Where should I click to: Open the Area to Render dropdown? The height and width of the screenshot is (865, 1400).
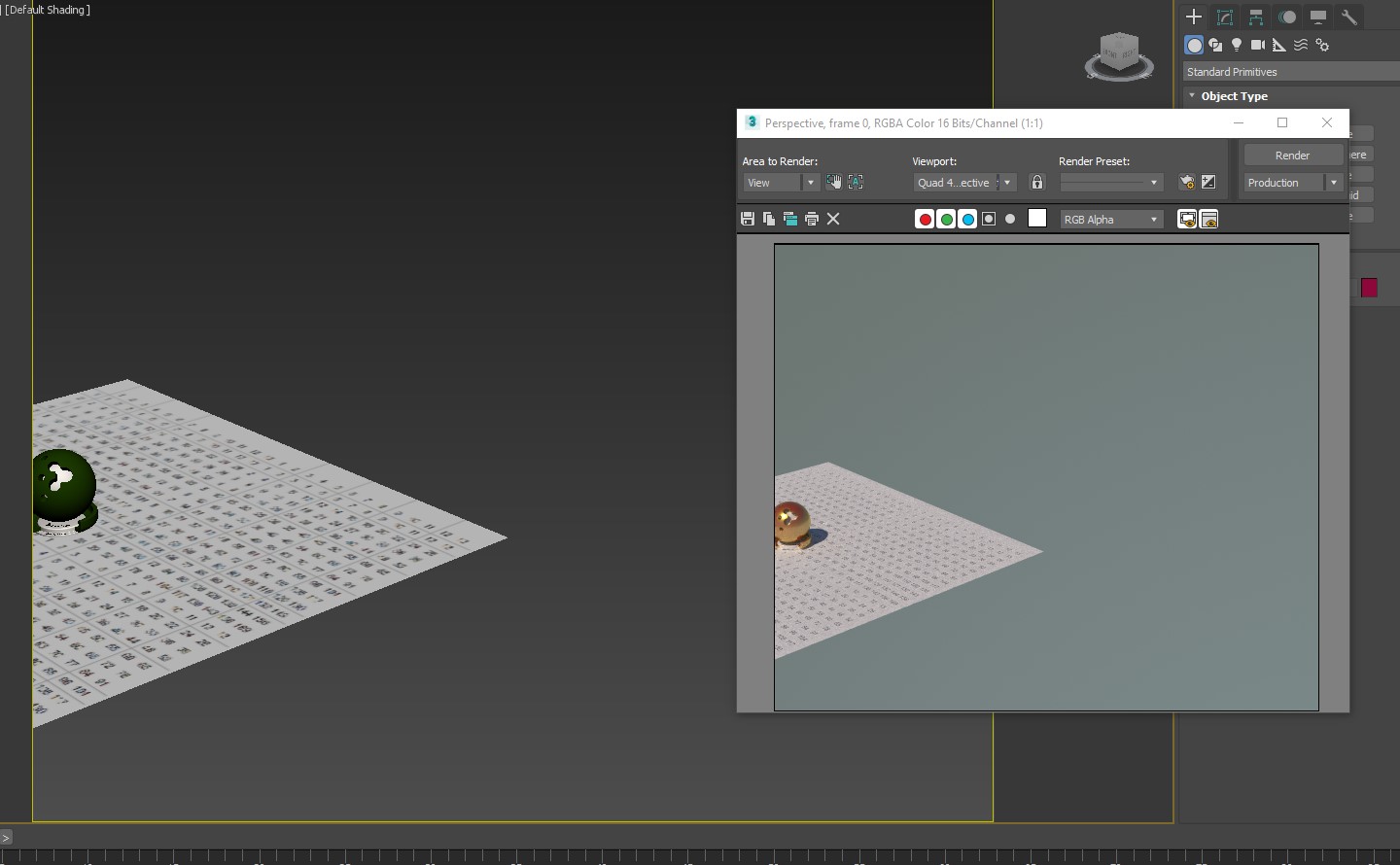pos(782,183)
